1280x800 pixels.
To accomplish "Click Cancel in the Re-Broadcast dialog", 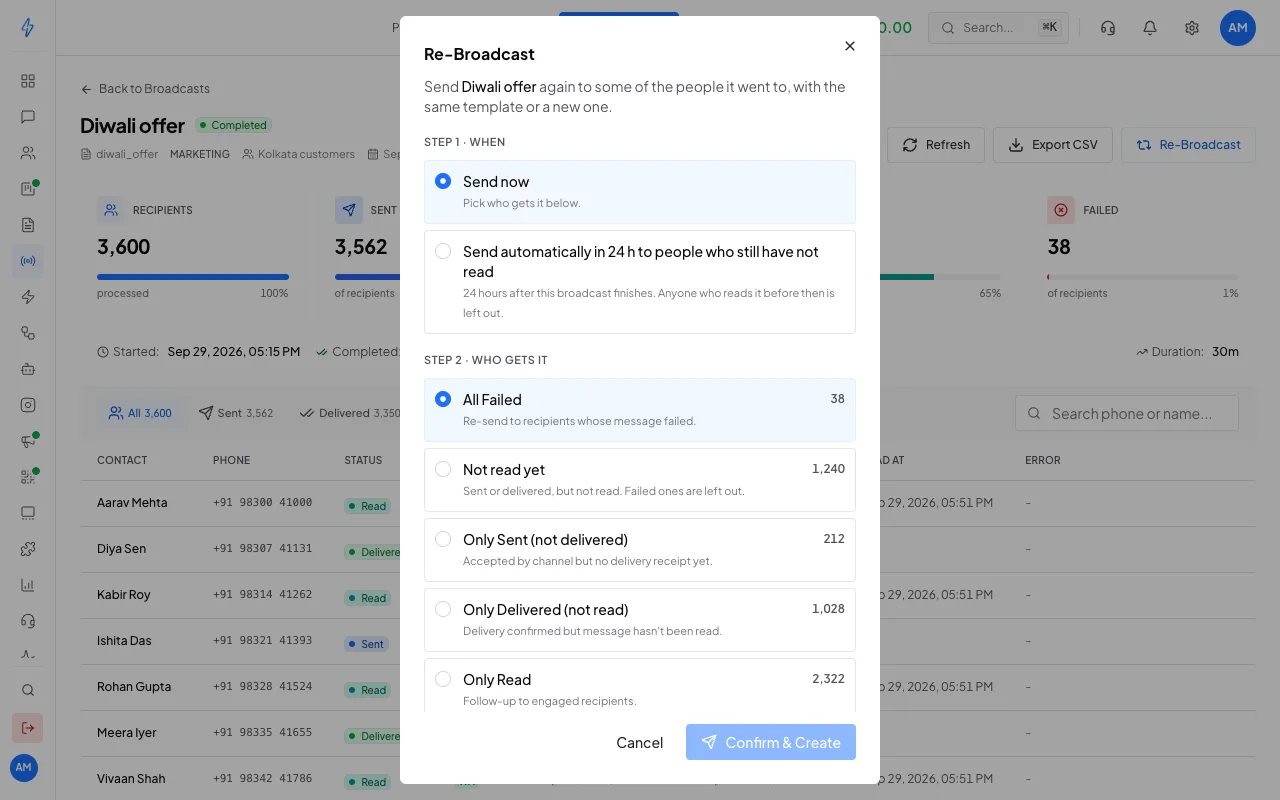I will 640,742.
